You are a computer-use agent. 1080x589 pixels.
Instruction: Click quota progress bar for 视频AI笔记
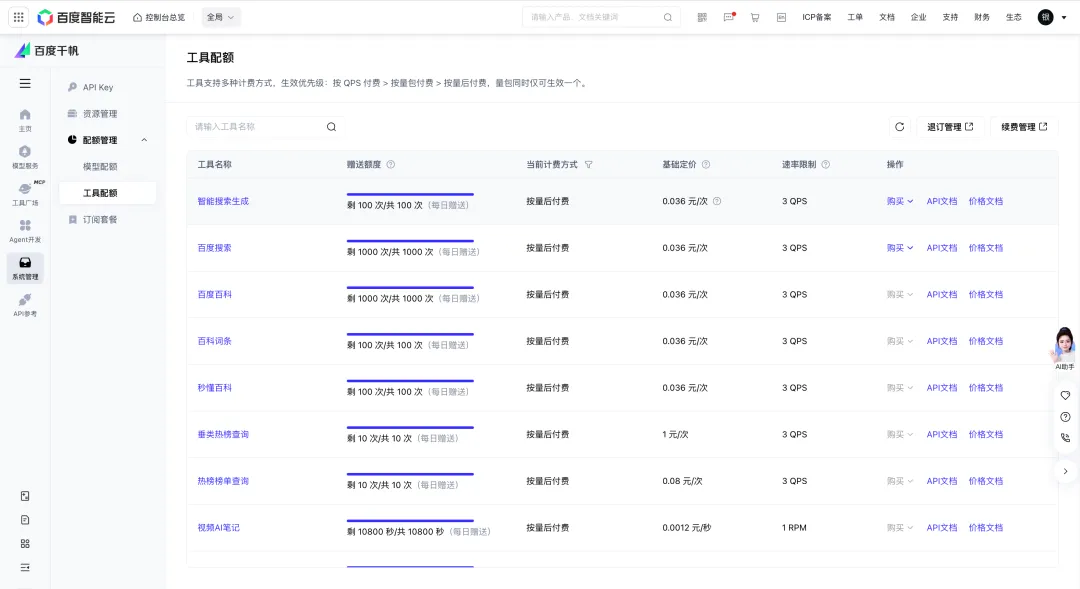(x=410, y=521)
